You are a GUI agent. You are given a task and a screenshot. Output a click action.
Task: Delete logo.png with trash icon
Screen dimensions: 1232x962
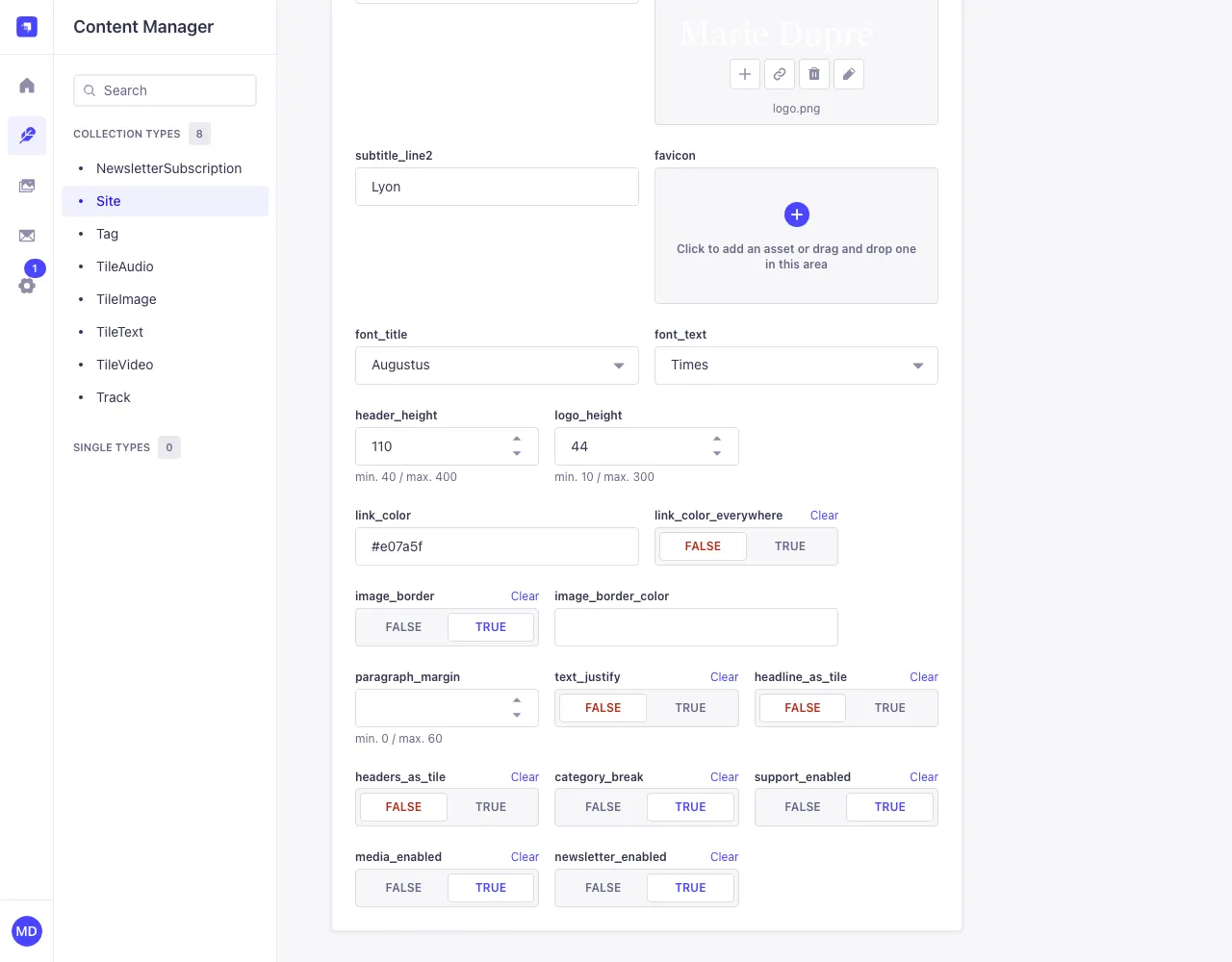tap(814, 74)
